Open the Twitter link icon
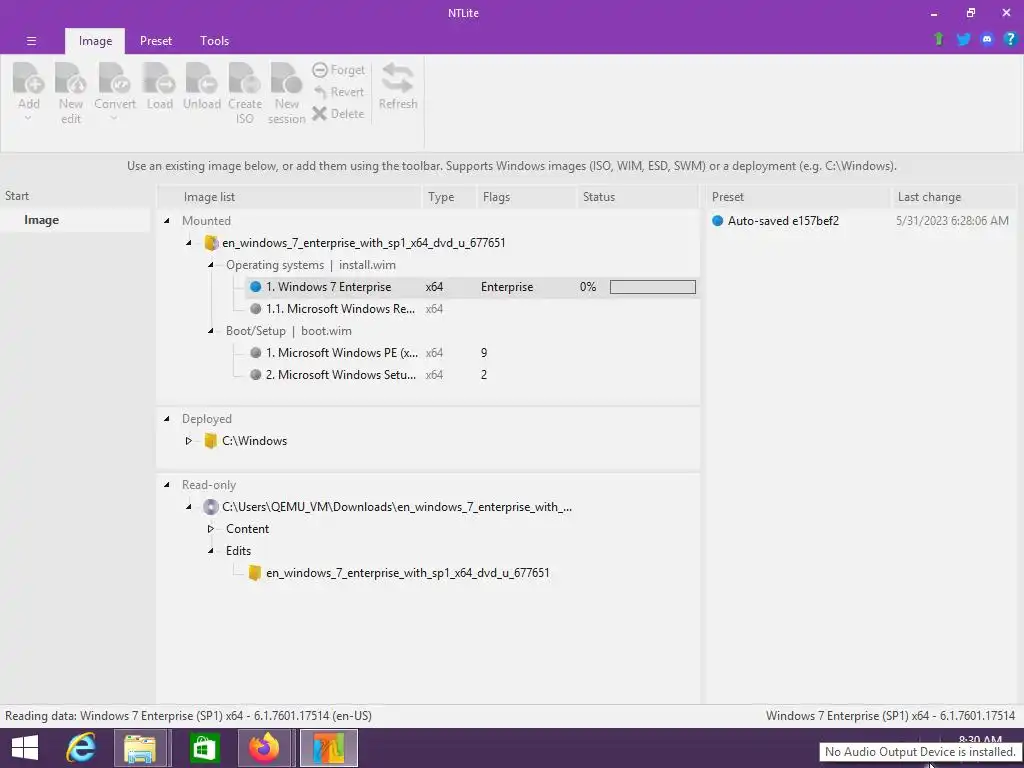Viewport: 1024px width, 768px height. click(x=963, y=39)
